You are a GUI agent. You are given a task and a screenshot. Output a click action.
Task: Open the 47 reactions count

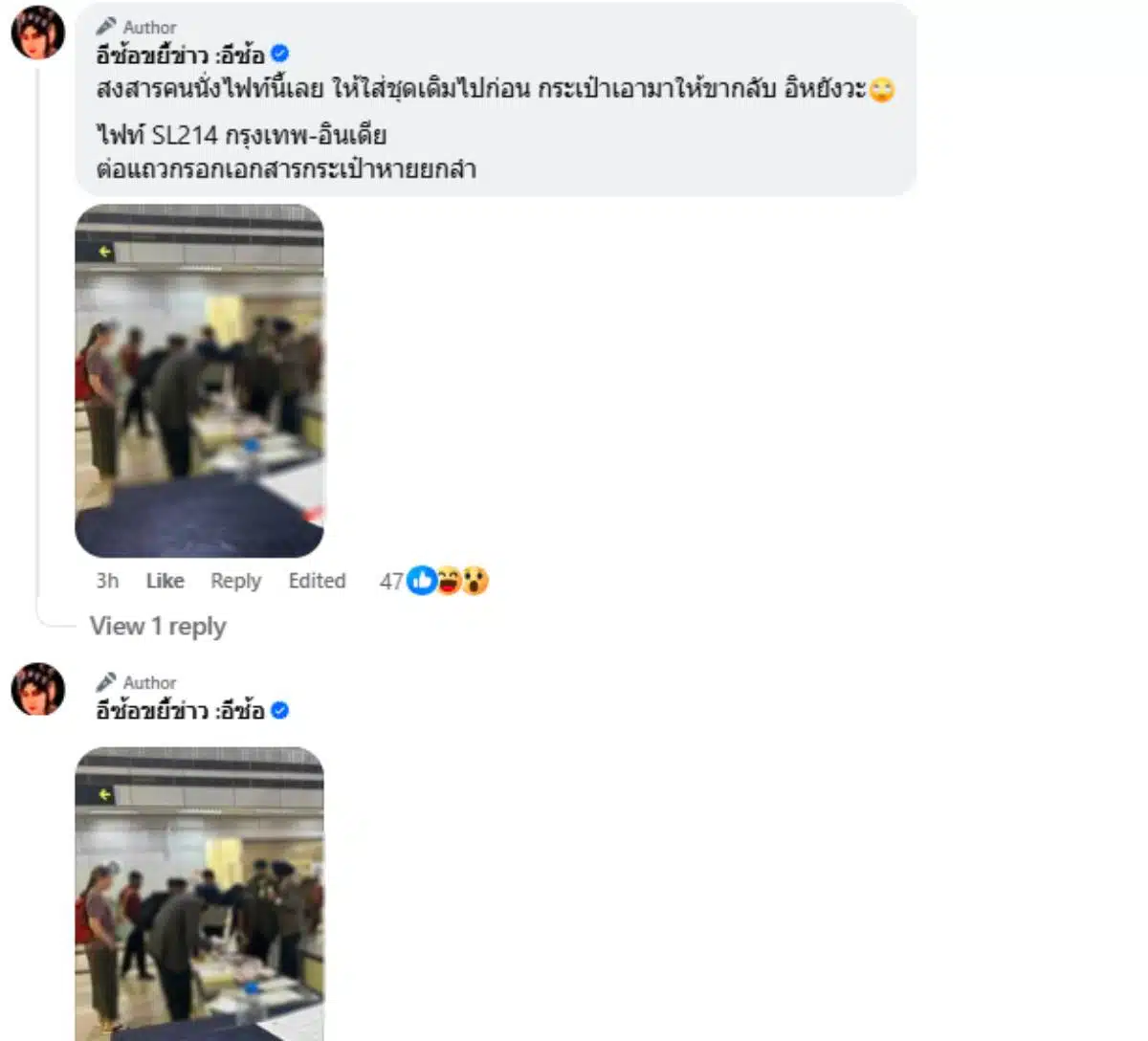click(x=391, y=581)
